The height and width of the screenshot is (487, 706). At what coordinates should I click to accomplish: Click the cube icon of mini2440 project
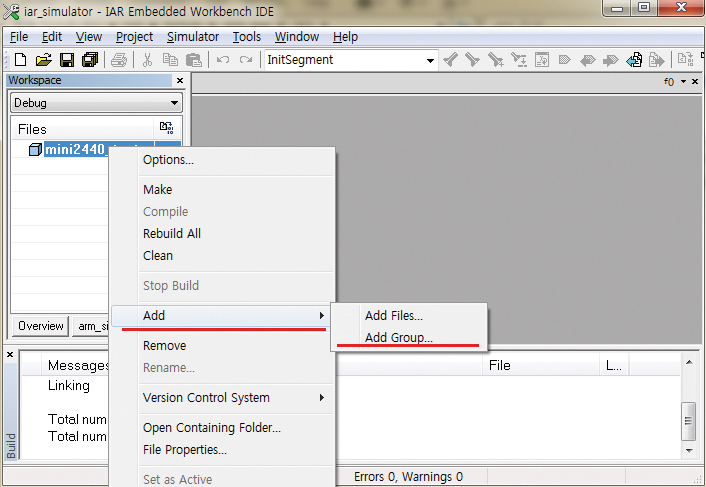point(35,149)
